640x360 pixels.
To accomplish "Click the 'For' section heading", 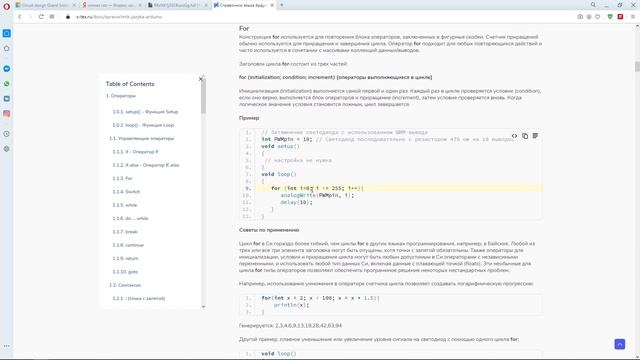I will (244, 28).
